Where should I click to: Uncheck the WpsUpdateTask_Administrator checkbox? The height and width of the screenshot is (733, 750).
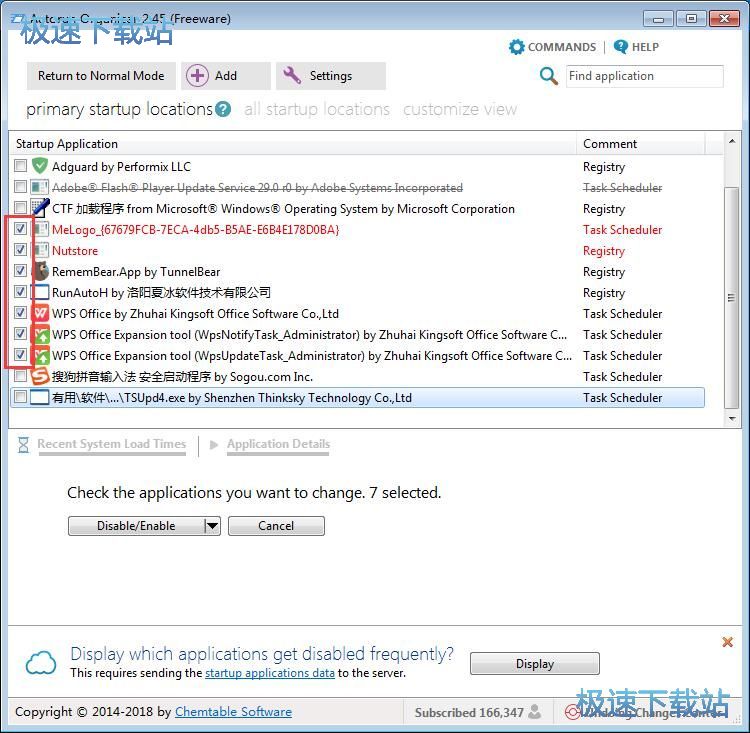click(20, 355)
